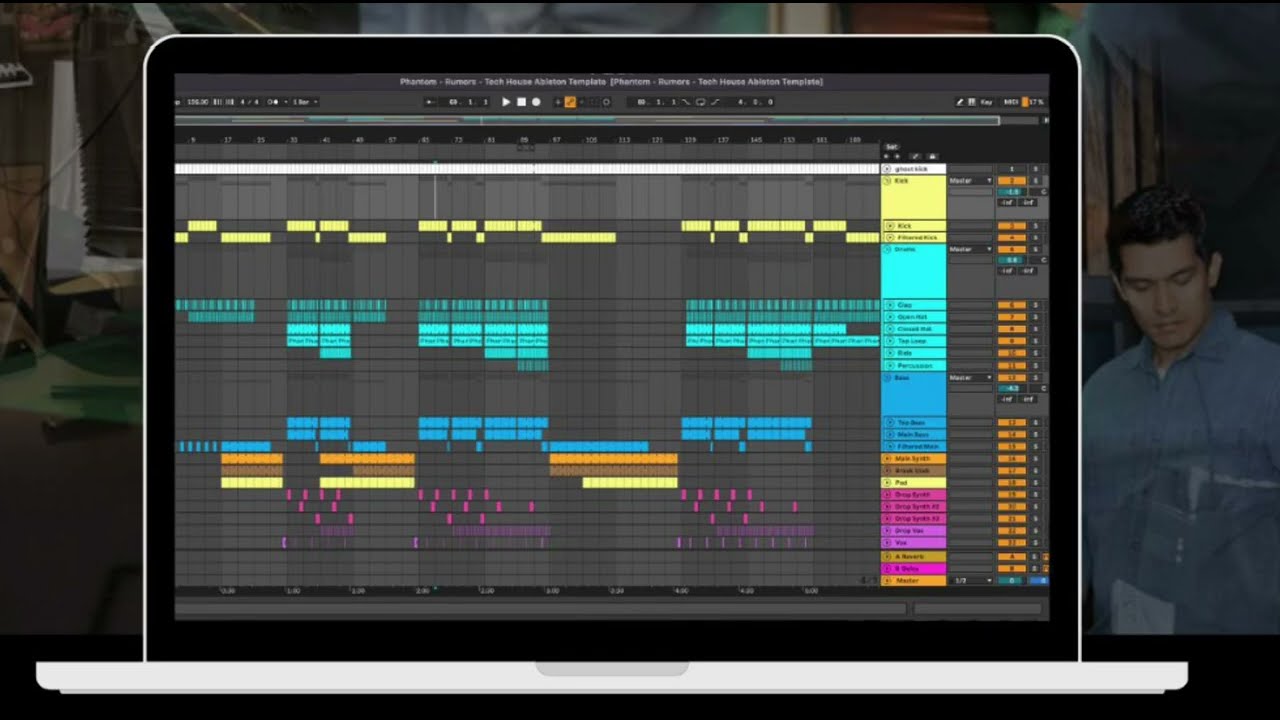Click the Set locator button
Screen dimensions: 1280x720
(x=892, y=147)
